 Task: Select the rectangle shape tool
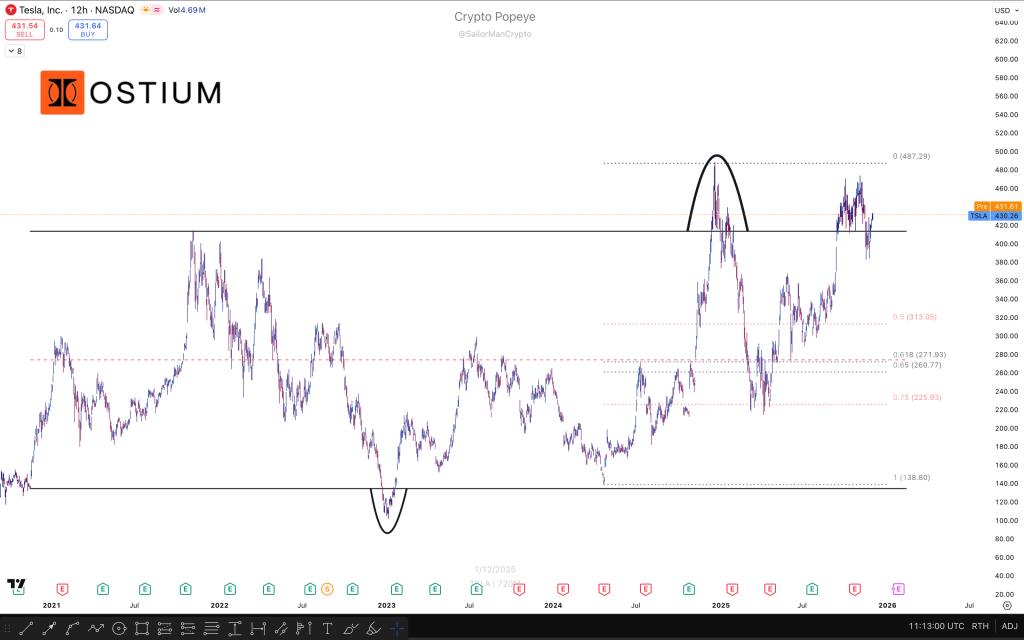pyautogui.click(x=142, y=628)
